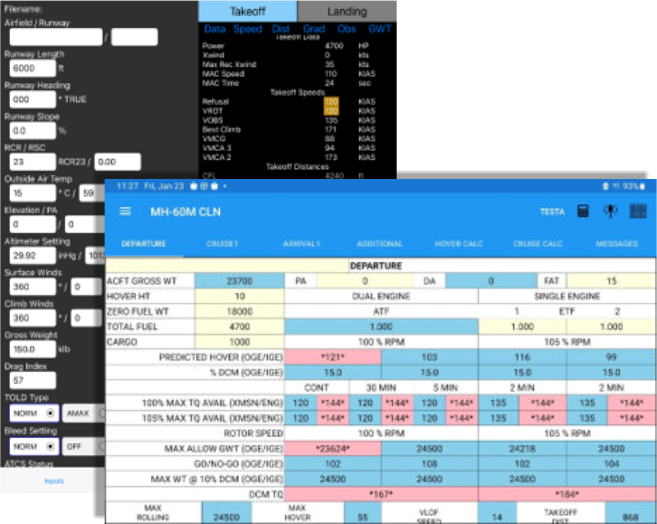Switch to the DEPARTURE tab

144,243
